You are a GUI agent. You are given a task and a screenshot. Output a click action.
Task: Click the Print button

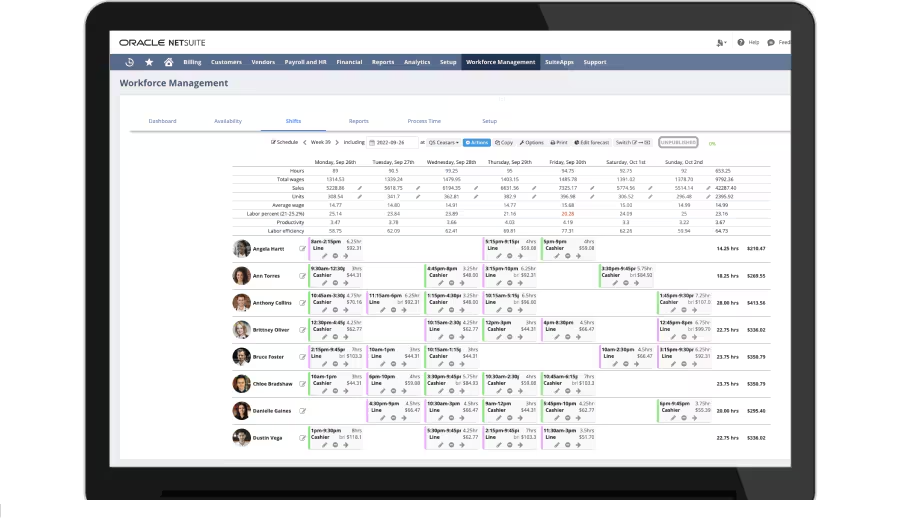559,143
